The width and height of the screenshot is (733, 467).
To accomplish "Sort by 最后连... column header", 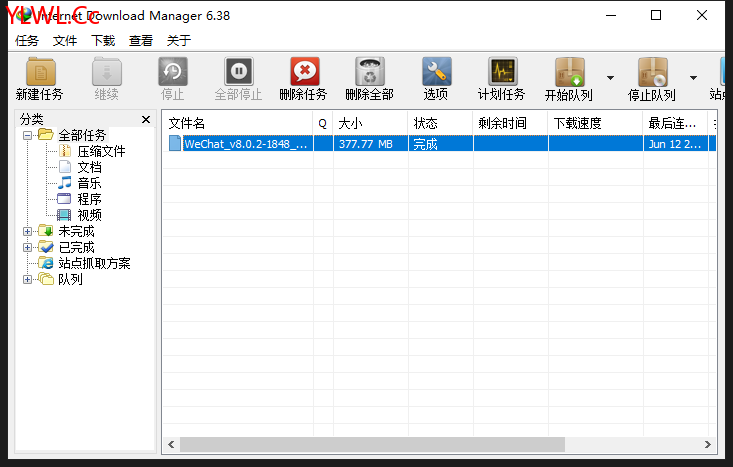I will [676, 123].
